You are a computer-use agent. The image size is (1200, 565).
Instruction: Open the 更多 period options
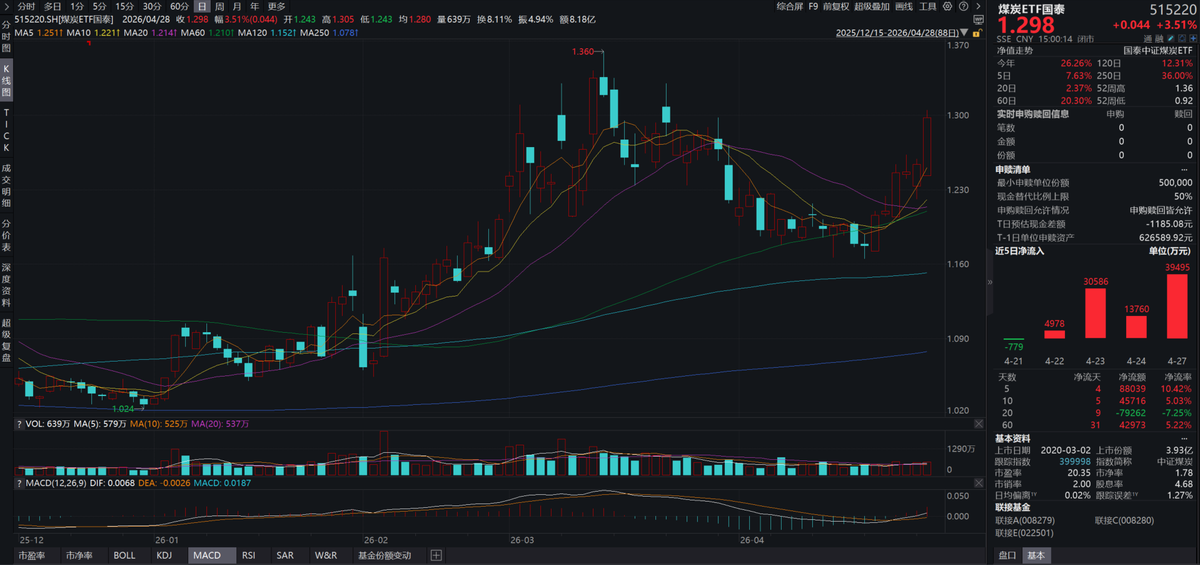[x=276, y=6]
